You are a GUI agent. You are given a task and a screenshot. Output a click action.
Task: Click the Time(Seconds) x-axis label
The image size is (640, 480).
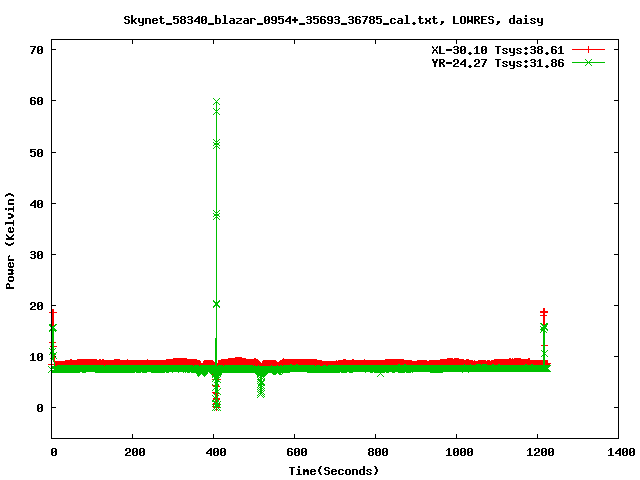tap(334, 471)
